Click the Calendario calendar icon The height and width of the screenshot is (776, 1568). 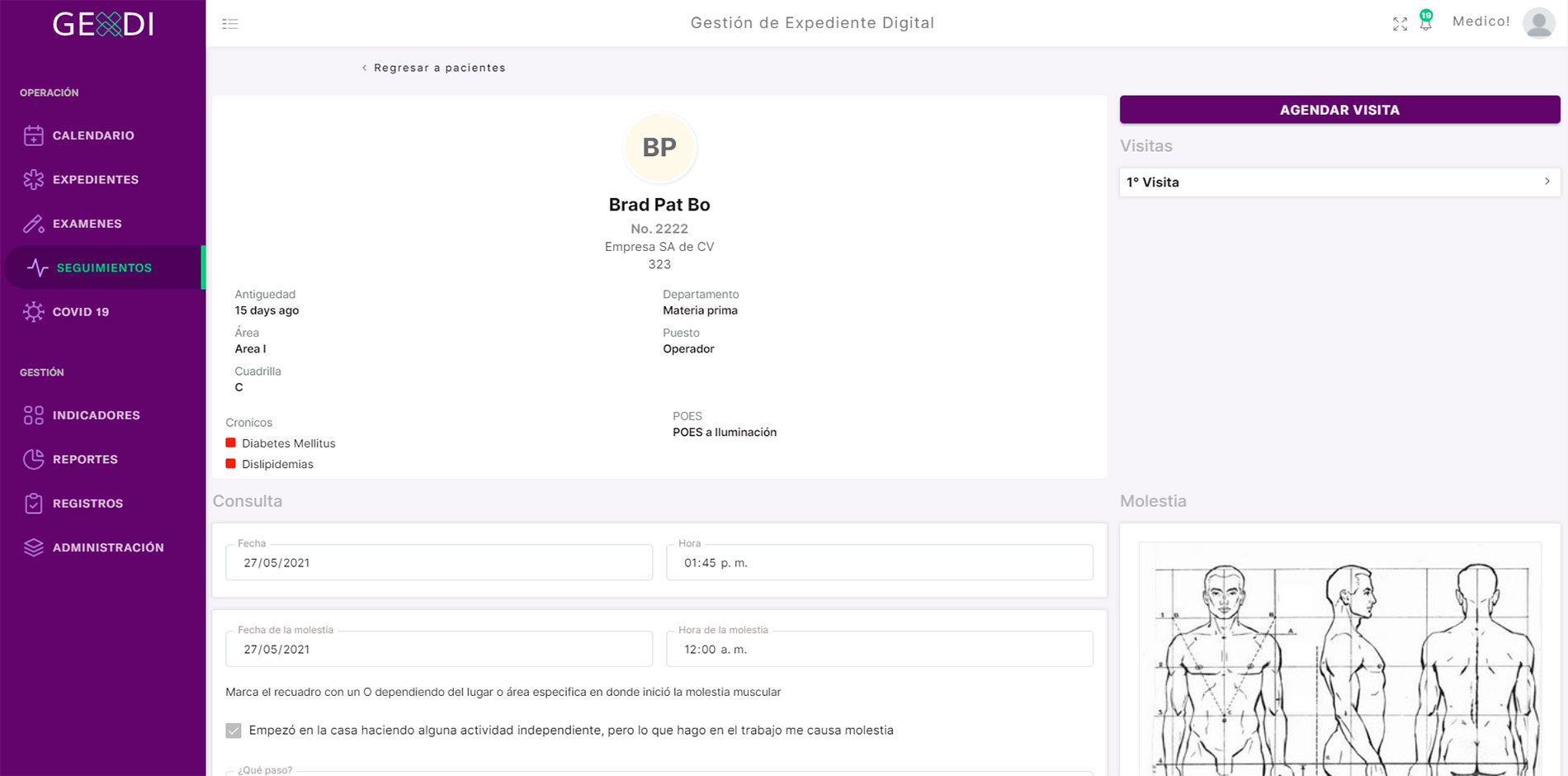point(34,135)
